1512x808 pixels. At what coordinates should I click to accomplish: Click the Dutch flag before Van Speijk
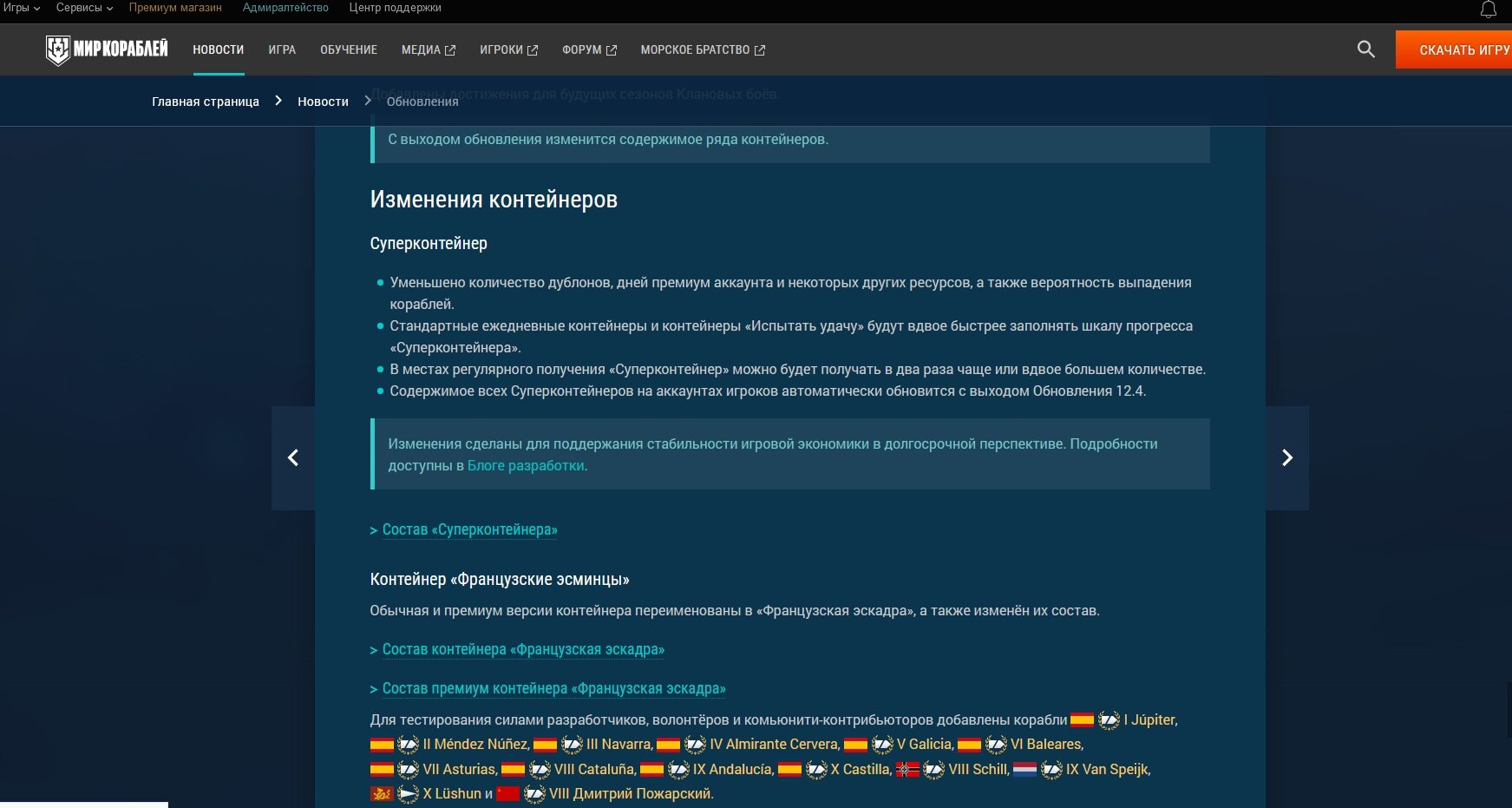1024,769
